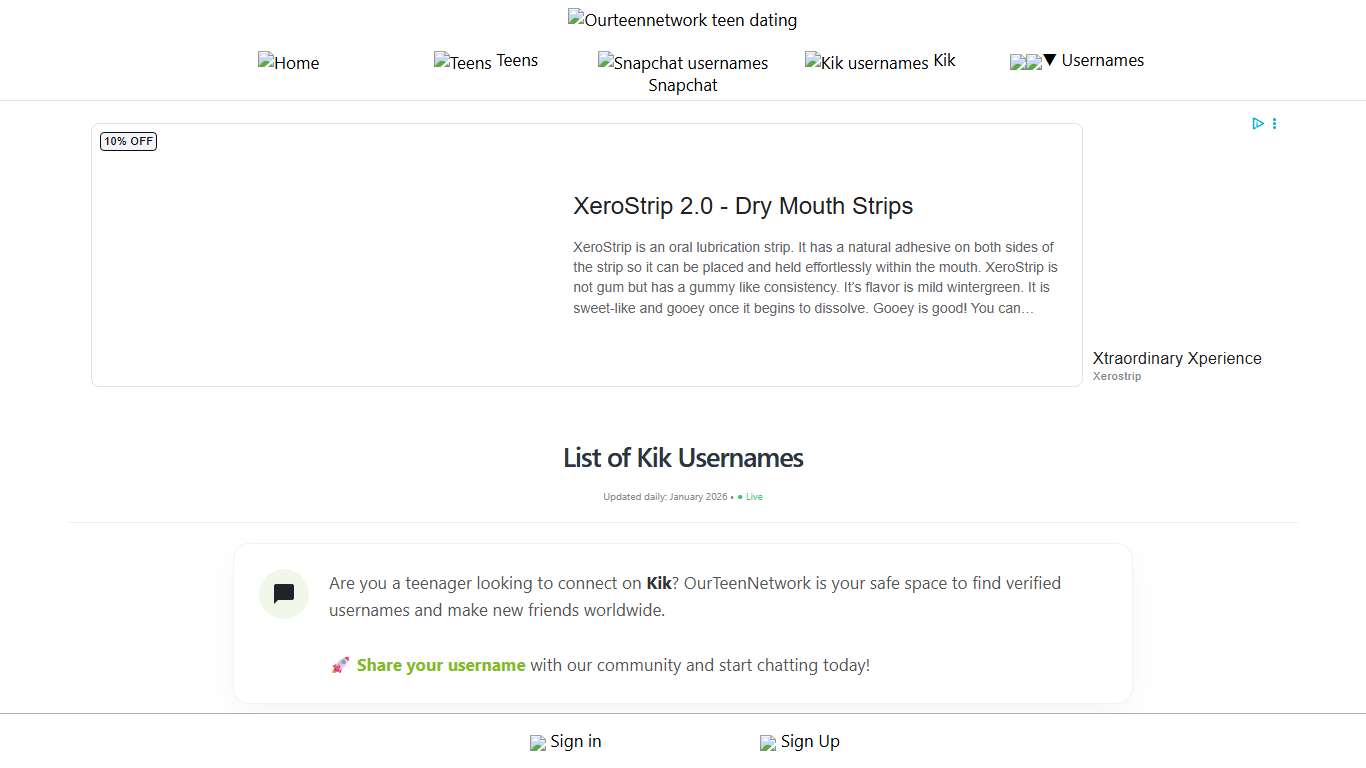Click the Sign in user icon
The width and height of the screenshot is (1366, 768).
coord(538,742)
